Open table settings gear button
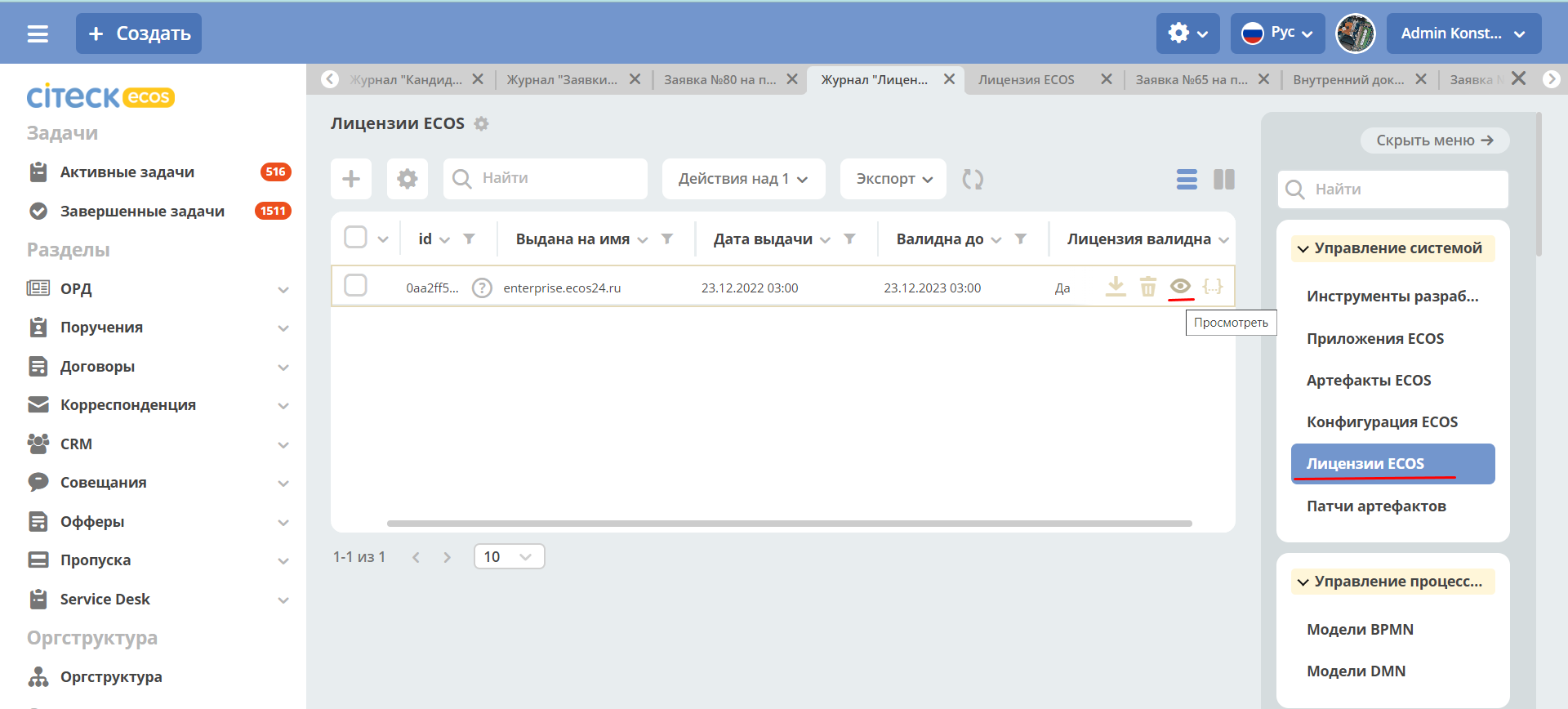The width and height of the screenshot is (1568, 709). (407, 179)
